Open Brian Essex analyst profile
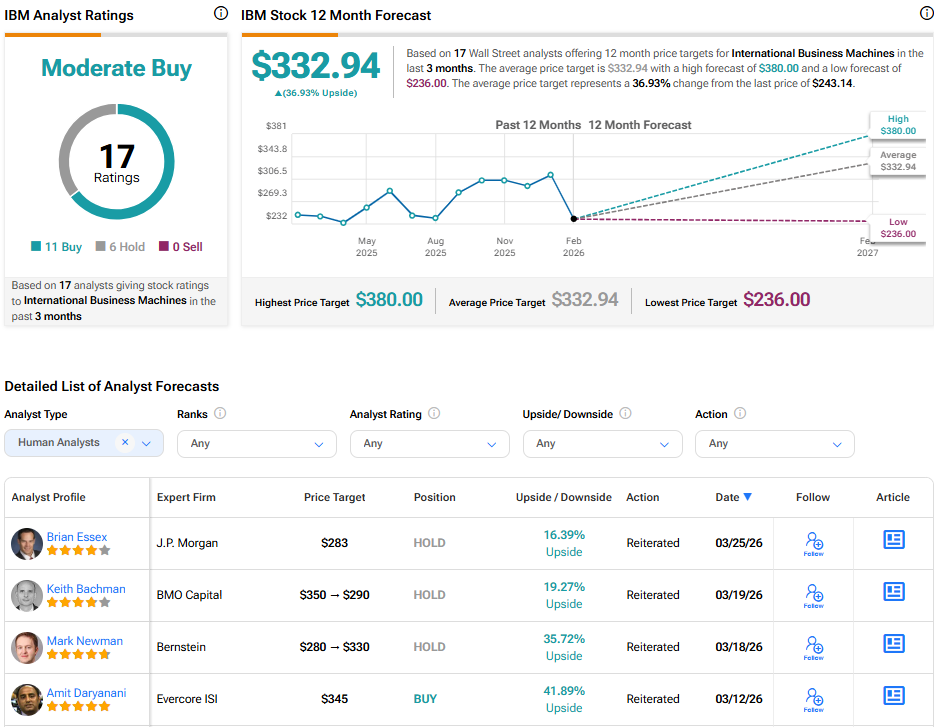This screenshot has width=934, height=727. (x=77, y=537)
